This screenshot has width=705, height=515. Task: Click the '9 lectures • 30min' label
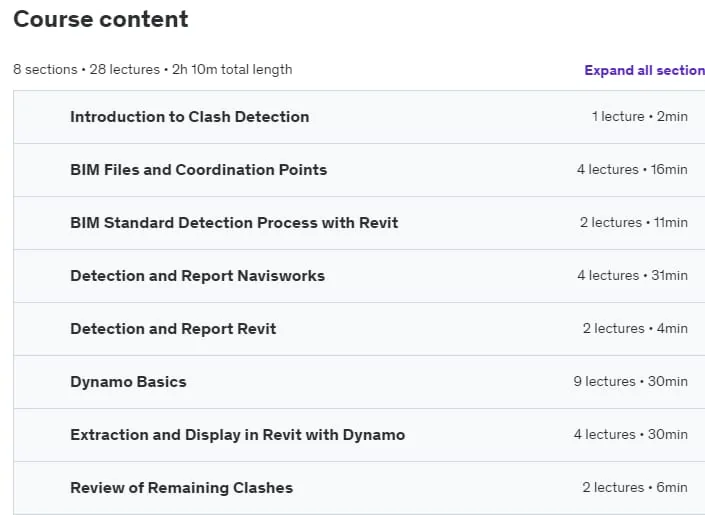tap(630, 382)
